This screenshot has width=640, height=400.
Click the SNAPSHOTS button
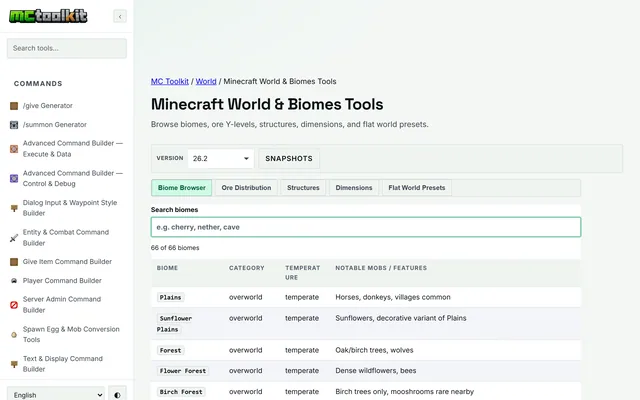tap(289, 158)
